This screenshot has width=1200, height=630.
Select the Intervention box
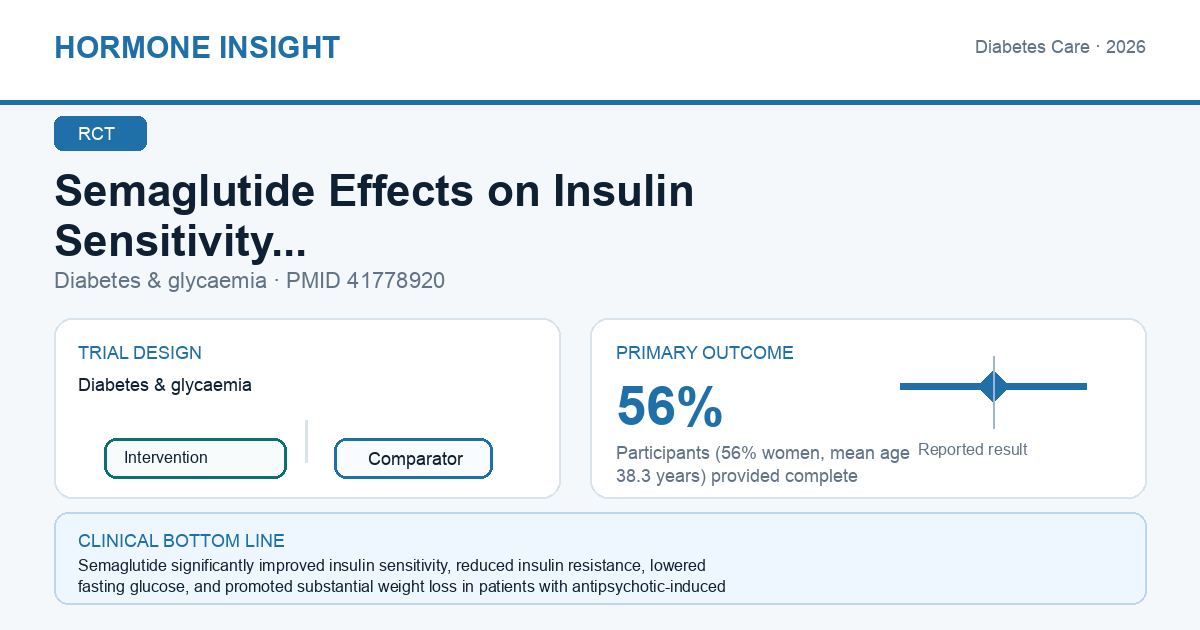click(x=196, y=458)
